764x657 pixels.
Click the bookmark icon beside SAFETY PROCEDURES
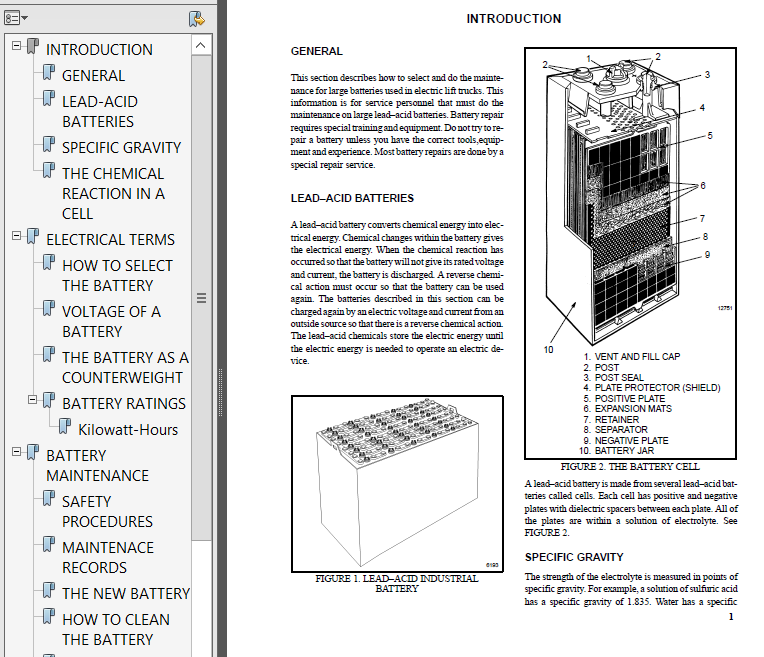coord(49,498)
